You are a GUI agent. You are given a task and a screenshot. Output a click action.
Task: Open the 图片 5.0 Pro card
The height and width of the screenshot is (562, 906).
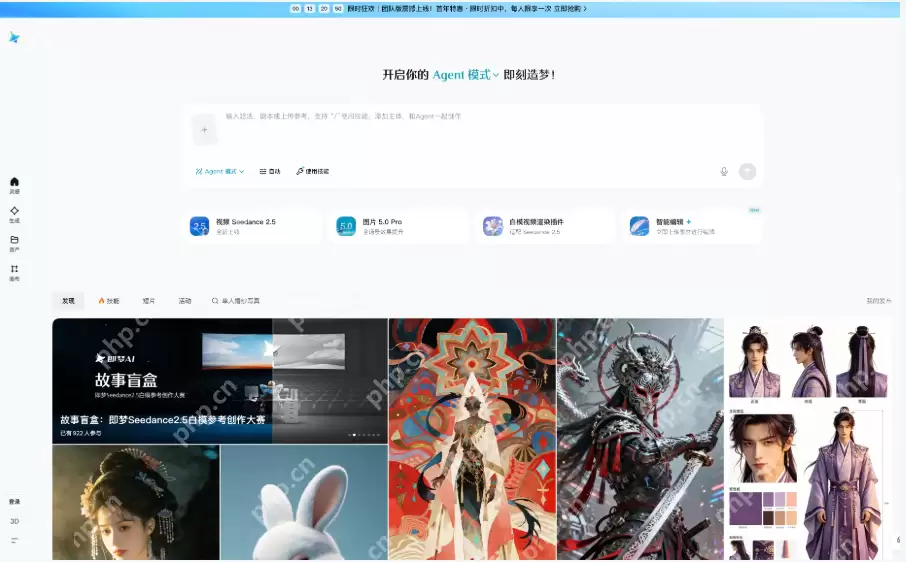399,226
